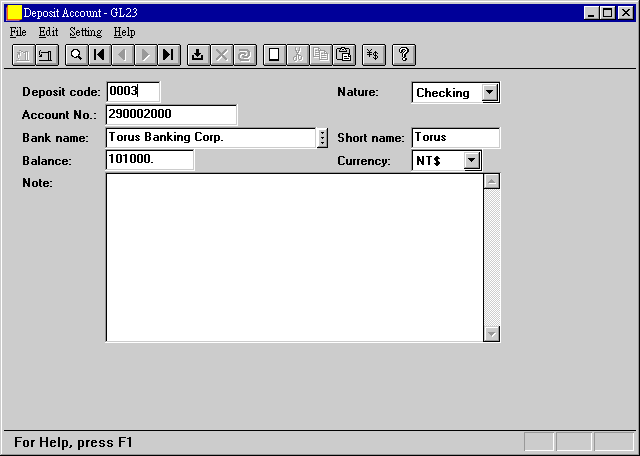This screenshot has width=640, height=456.
Task: Click into the Deposit code field
Action: 133,91
